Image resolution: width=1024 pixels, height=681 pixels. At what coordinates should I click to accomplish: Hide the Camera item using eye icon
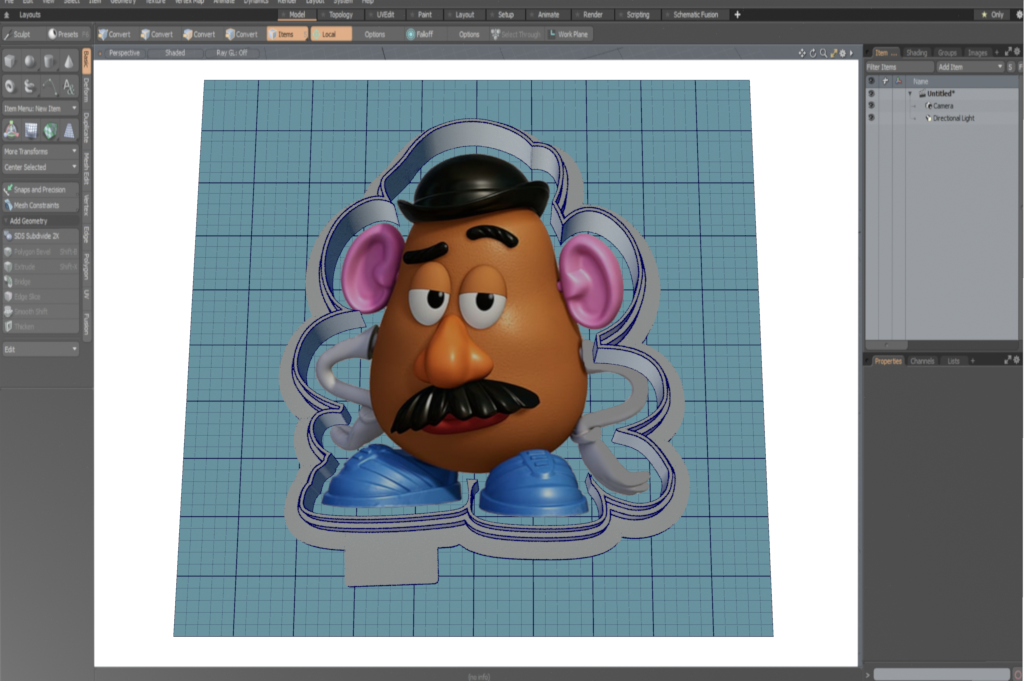pyautogui.click(x=871, y=106)
